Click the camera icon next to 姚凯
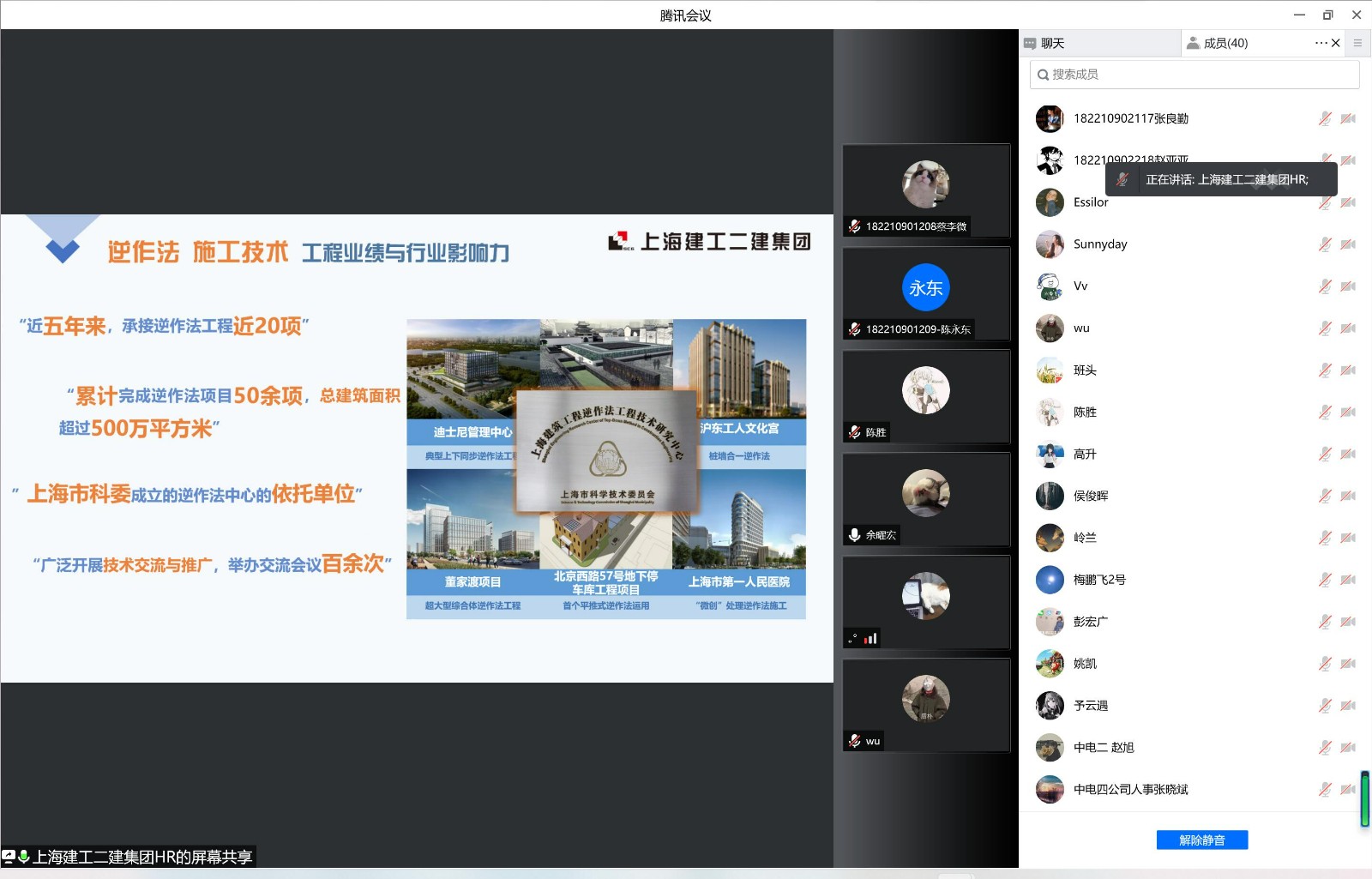 coord(1348,664)
